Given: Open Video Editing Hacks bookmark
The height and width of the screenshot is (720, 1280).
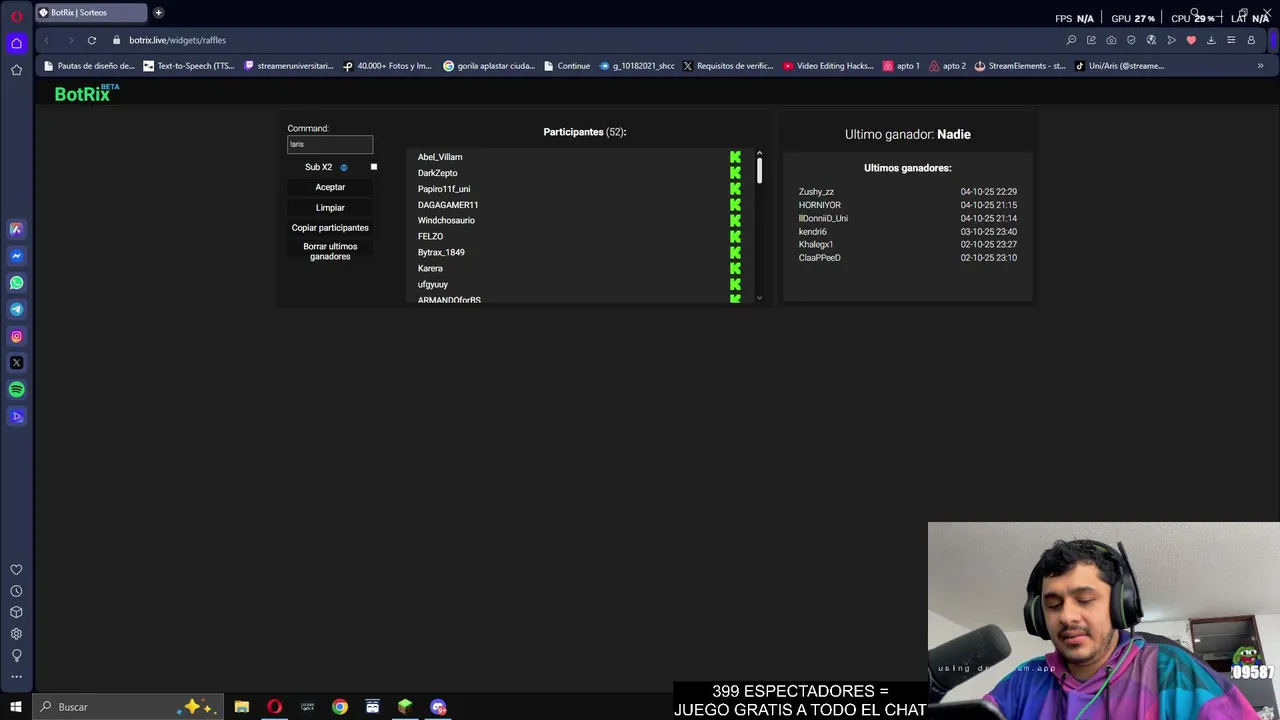Looking at the screenshot, I should (828, 66).
